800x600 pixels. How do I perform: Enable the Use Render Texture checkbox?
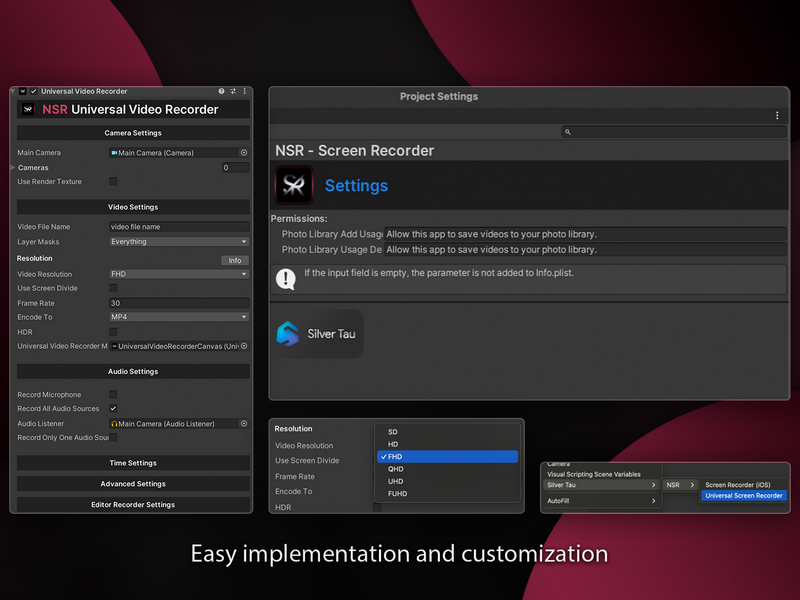[113, 181]
